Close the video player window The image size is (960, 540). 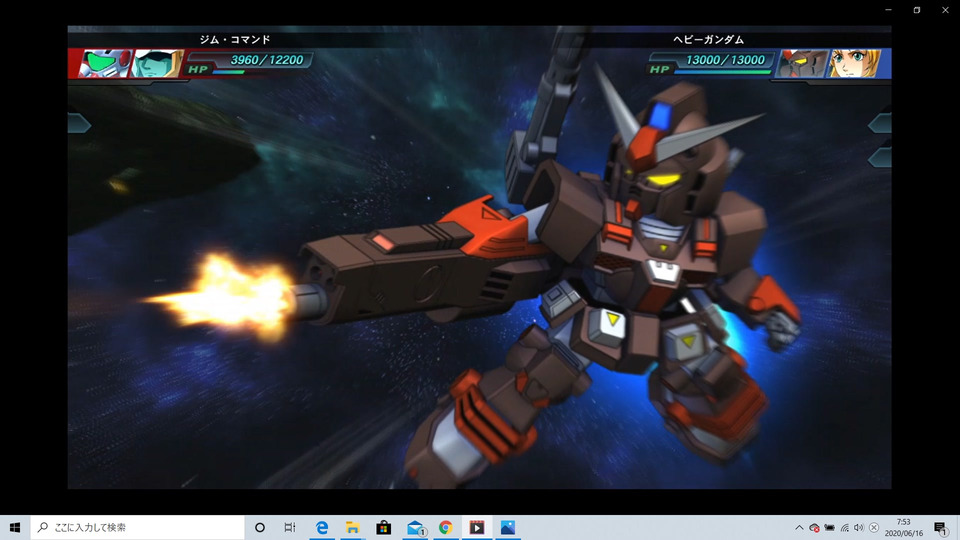click(945, 10)
